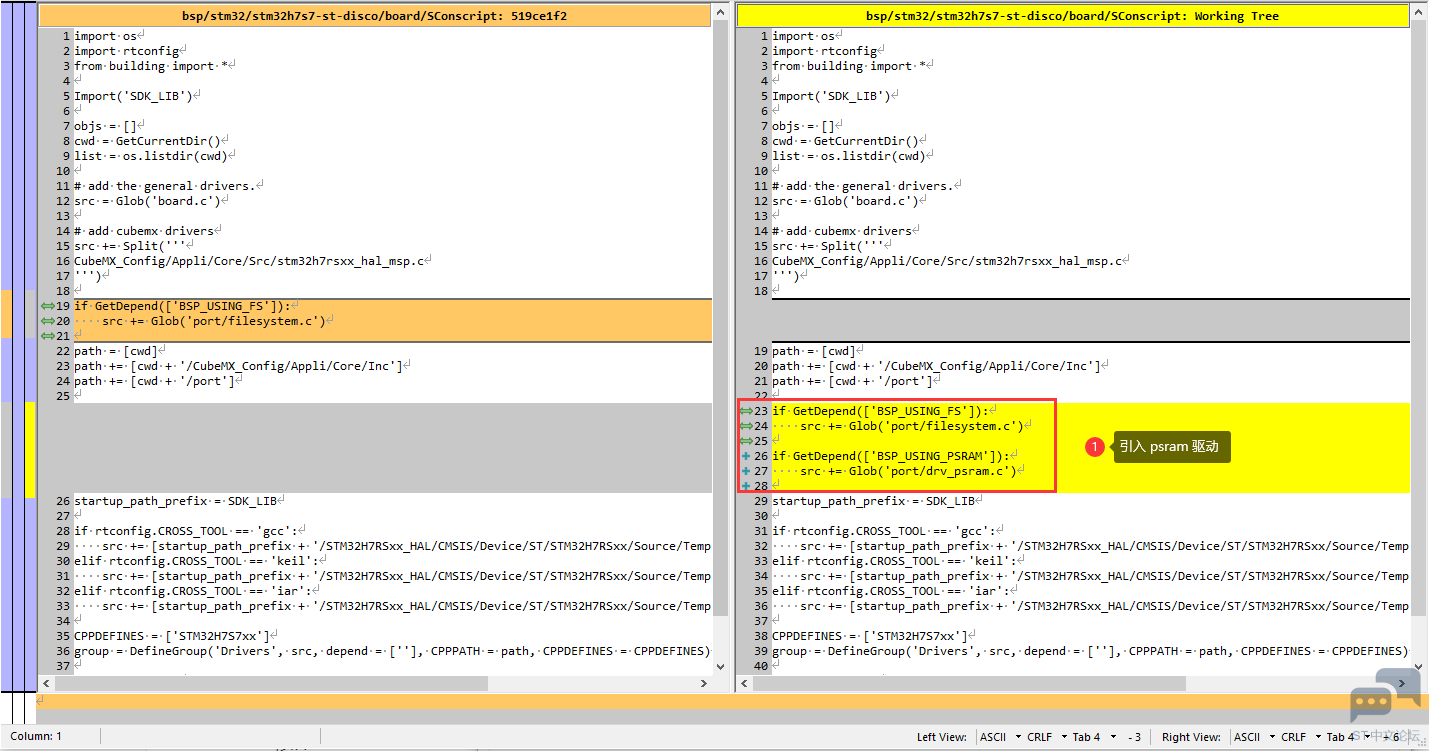Click "Import('SDK_LIB')" in the left pane
The image size is (1429, 751).
tap(133, 96)
